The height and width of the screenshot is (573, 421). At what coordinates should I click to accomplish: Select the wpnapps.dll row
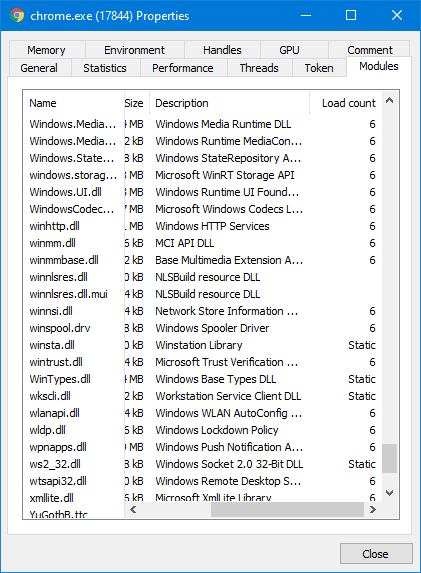(x=202, y=447)
